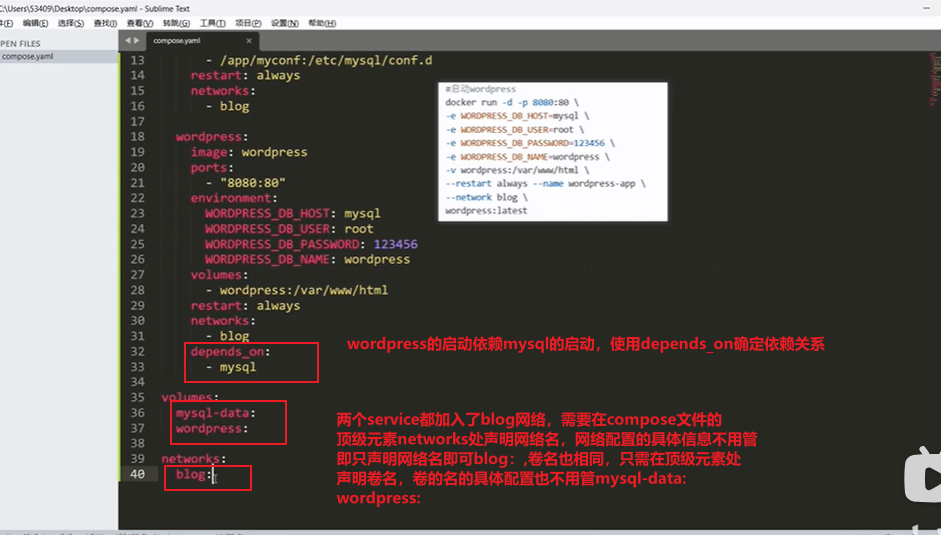Click the 'wordpress:' service key on line 18
941x535 pixels.
212,137
